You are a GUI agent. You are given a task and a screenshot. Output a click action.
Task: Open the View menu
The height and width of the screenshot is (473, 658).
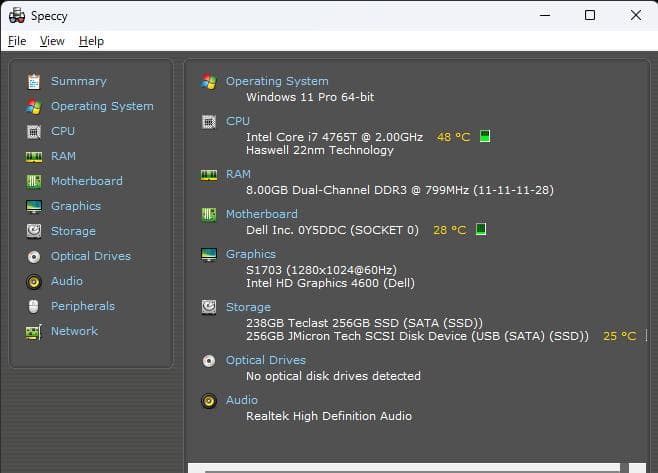coord(52,41)
